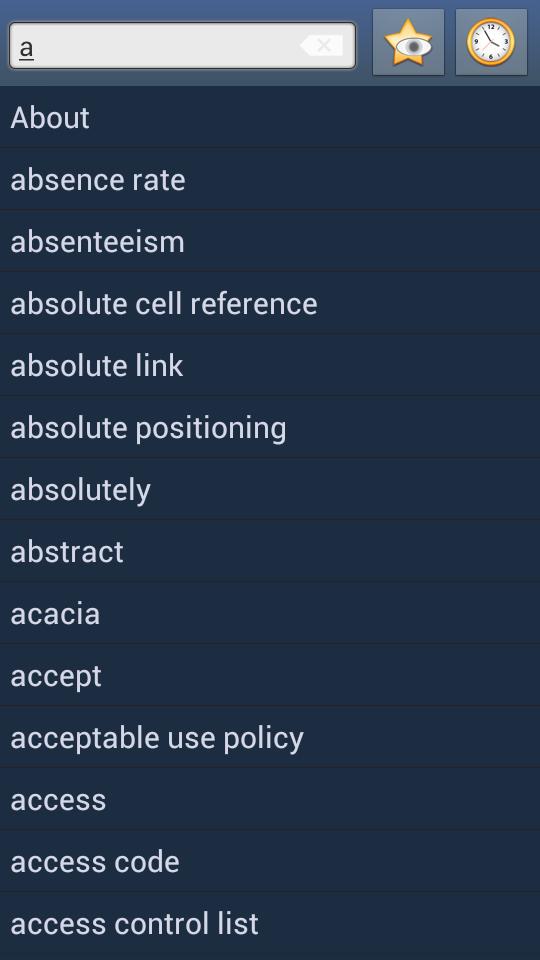The width and height of the screenshot is (540, 960).
Task: Choose the word 'accept'
Action: 270,675
